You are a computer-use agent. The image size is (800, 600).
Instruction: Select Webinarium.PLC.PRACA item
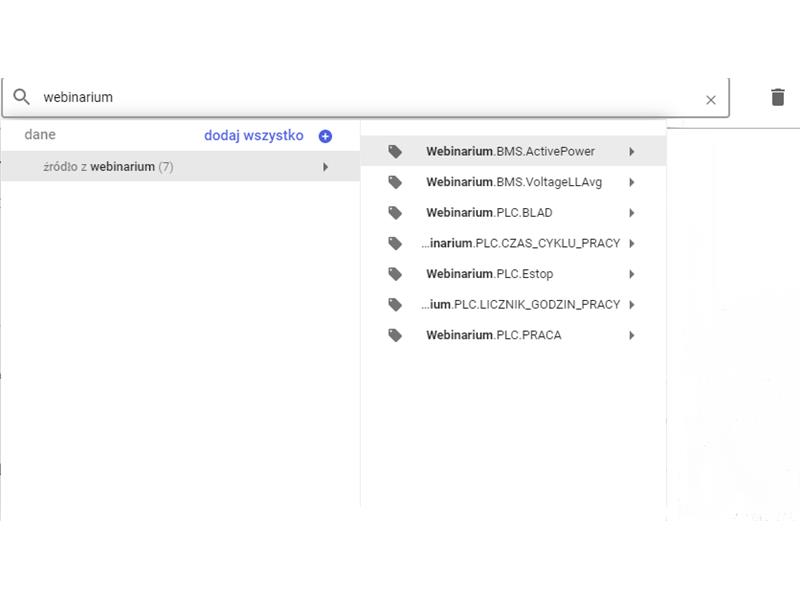point(513,335)
